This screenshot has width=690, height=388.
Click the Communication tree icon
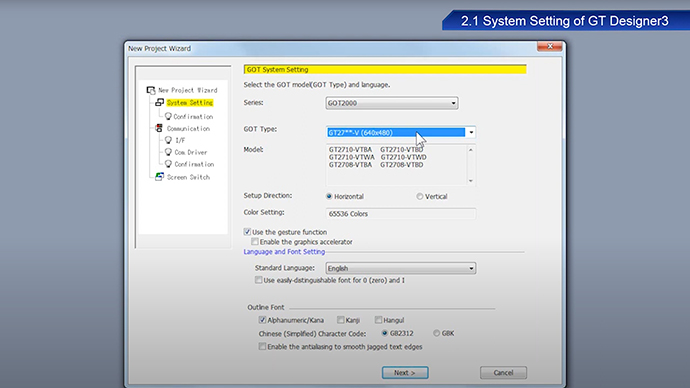pos(159,128)
